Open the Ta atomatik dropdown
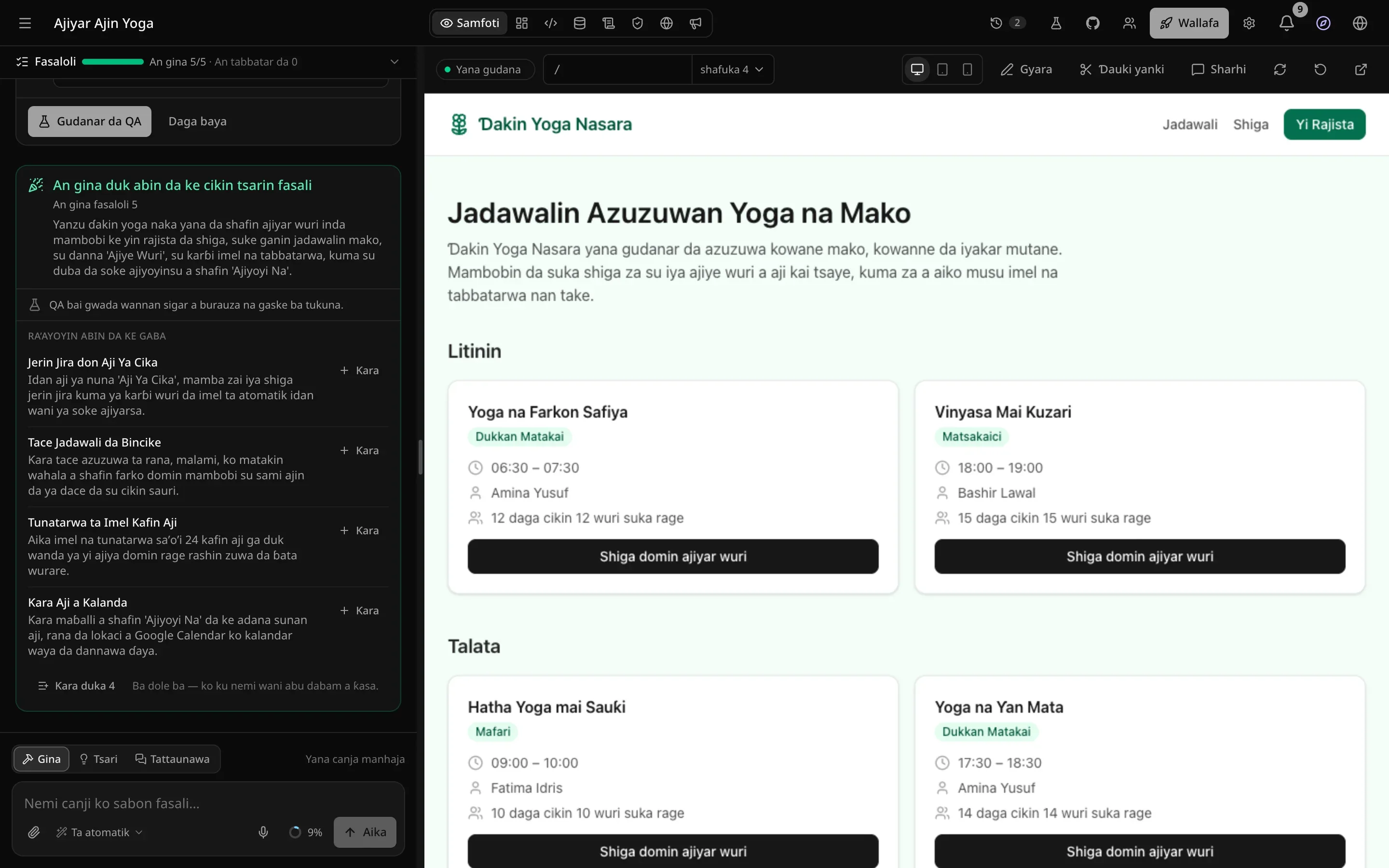This screenshot has width=1389, height=868. click(x=100, y=832)
